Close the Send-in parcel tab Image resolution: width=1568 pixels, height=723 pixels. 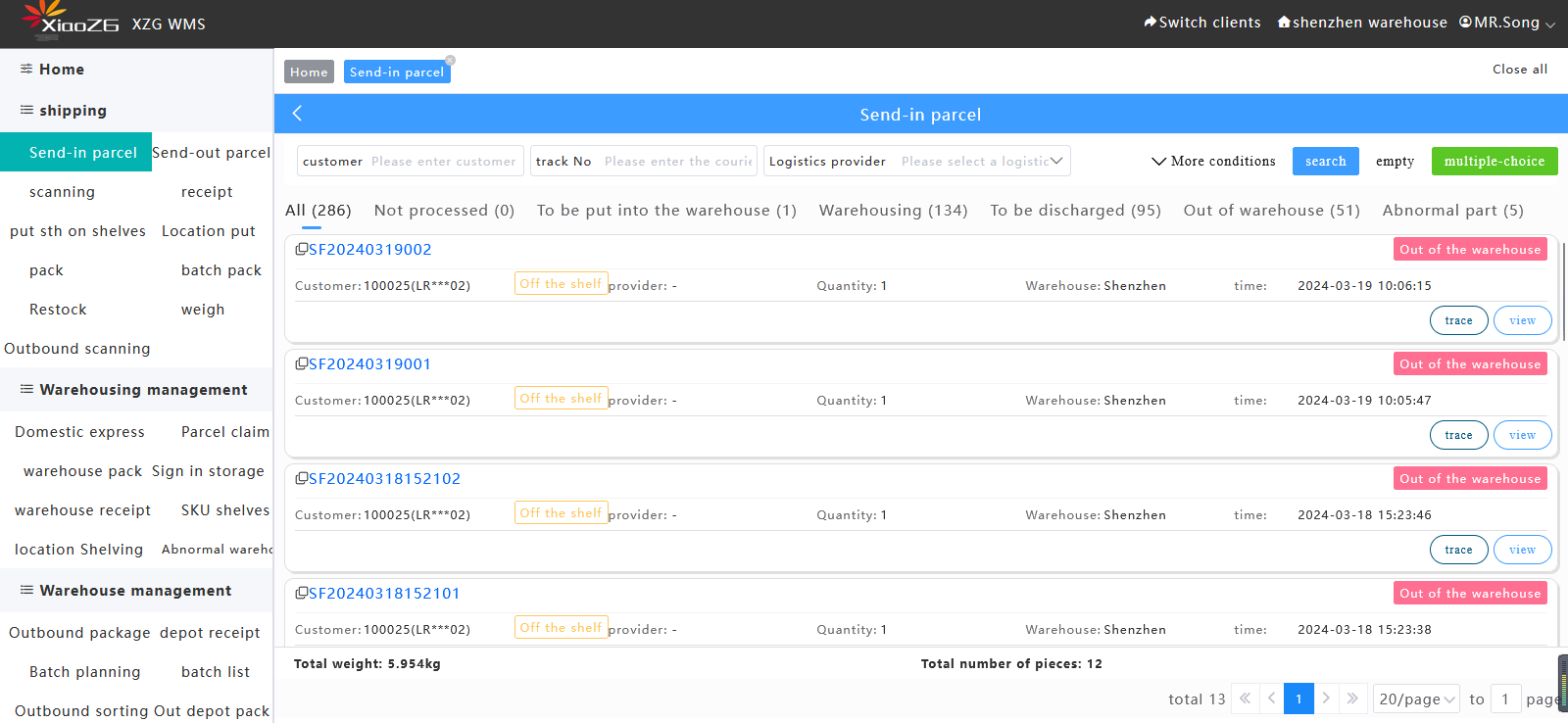coord(450,61)
